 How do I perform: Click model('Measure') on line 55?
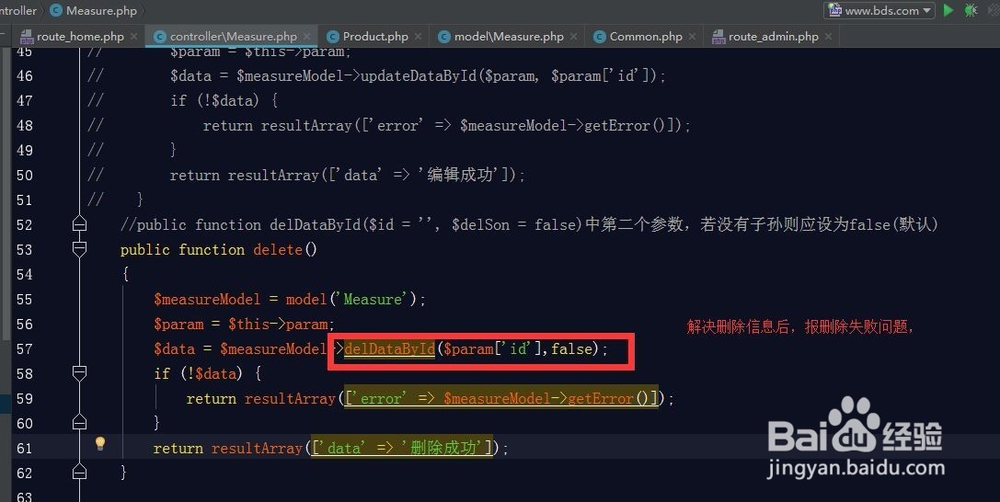(351, 299)
